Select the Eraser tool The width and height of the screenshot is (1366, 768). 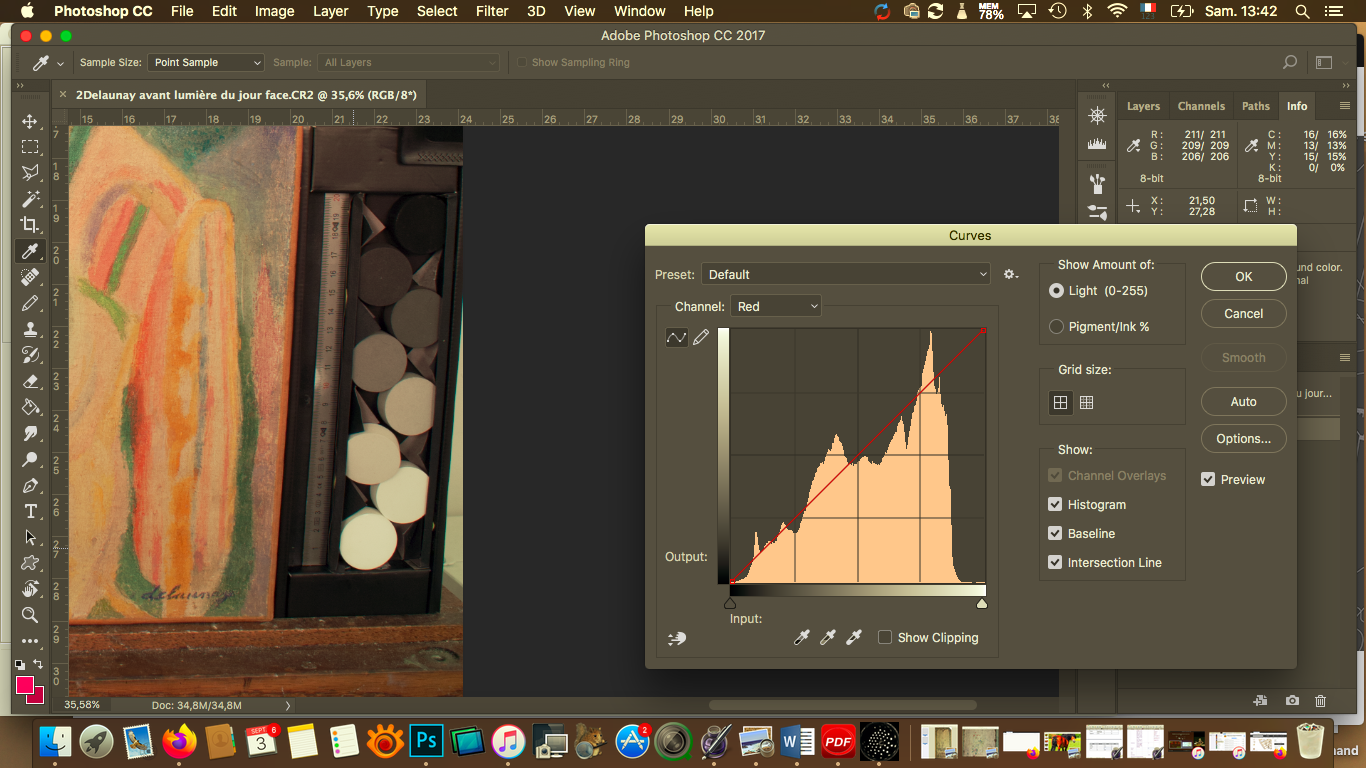[30, 381]
